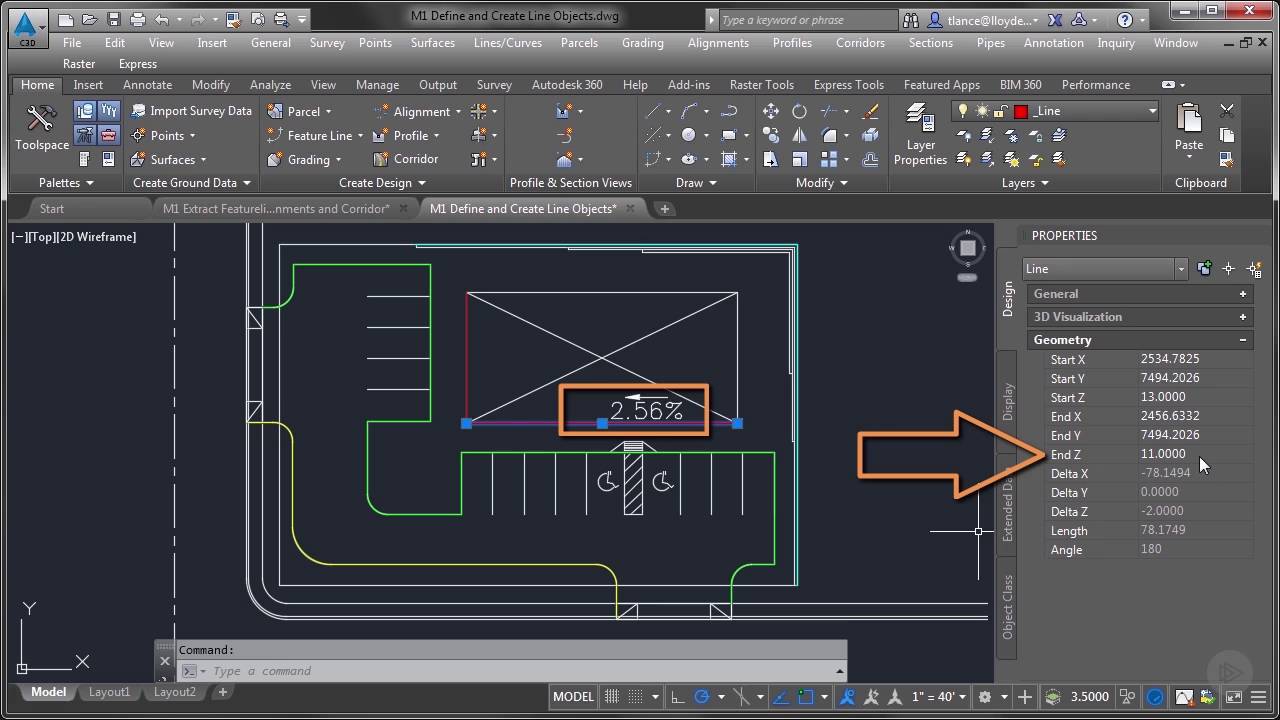Image resolution: width=1280 pixels, height=720 pixels.
Task: Select the Explode tool in Modify
Action: coord(870,135)
